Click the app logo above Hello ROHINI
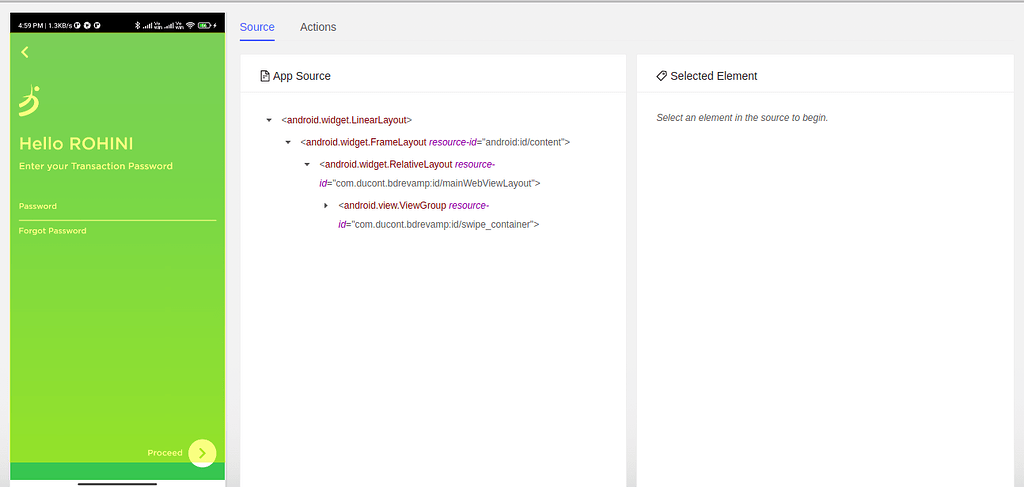Viewport: 1024px width, 487px height. pyautogui.click(x=31, y=102)
